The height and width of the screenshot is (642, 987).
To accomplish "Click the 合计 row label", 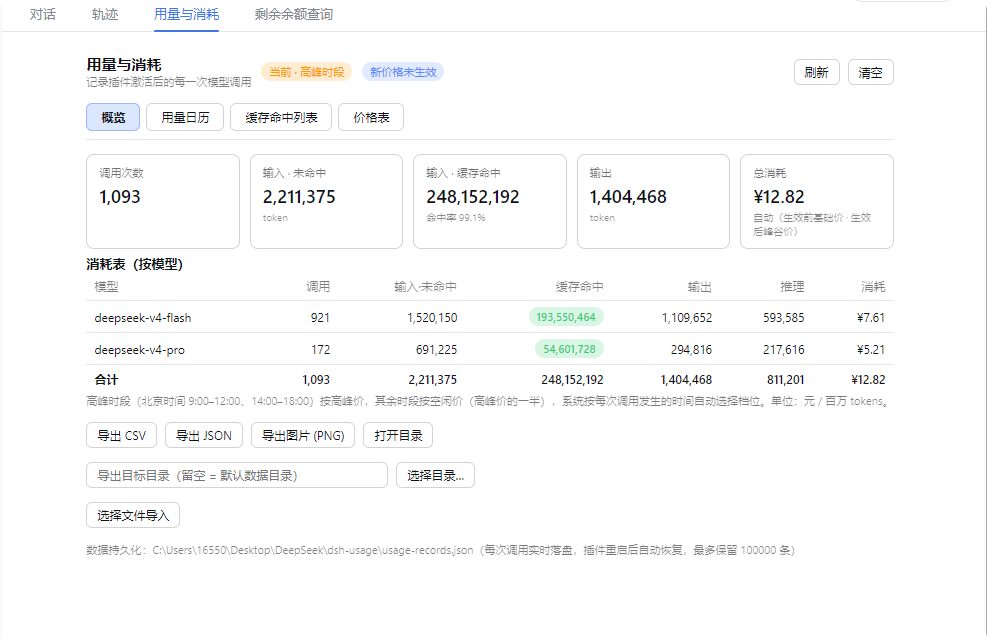I will pos(106,380).
